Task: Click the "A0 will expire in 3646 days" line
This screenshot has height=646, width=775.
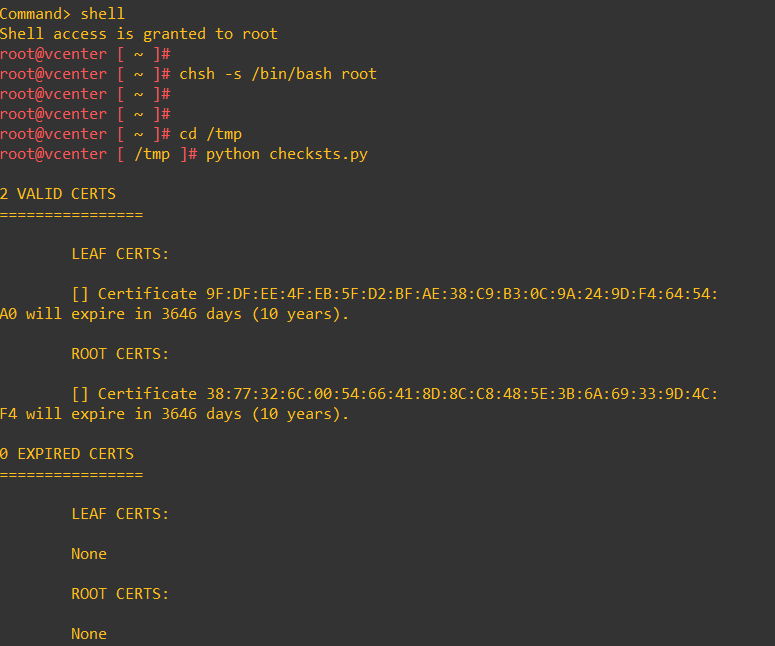Action: click(x=175, y=314)
